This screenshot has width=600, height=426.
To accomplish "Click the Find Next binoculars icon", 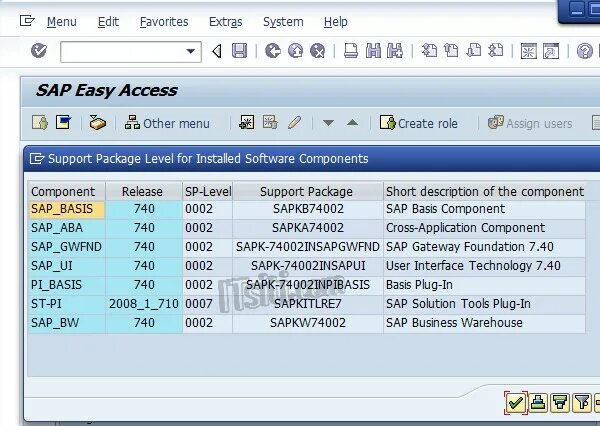I will [x=395, y=51].
